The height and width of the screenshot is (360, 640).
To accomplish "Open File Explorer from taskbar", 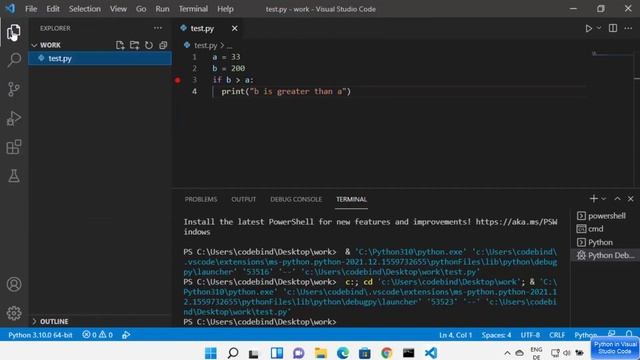I will click(x=320, y=353).
